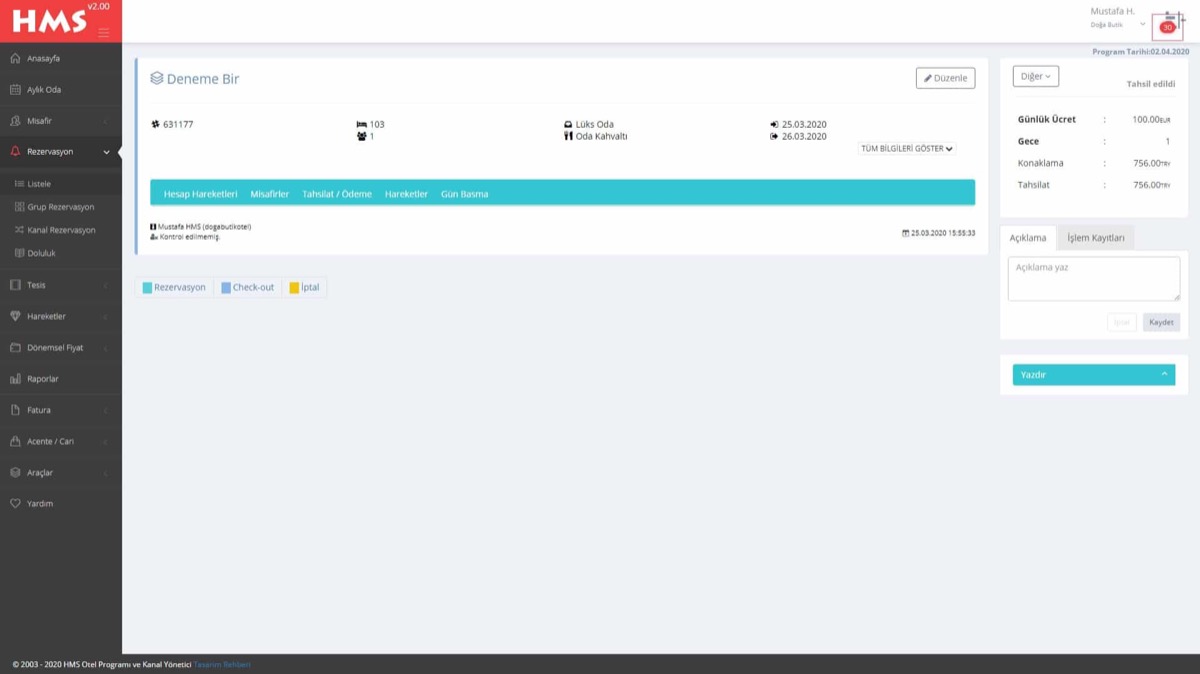Switch to Misafirler tab
The image size is (1200, 674).
pos(270,194)
